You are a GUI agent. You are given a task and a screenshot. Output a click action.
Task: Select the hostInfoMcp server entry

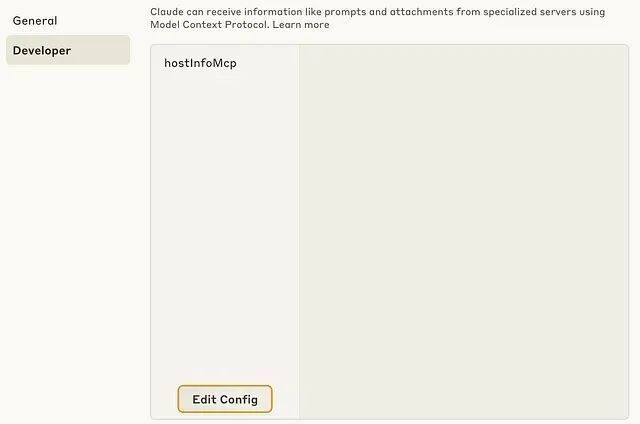pyautogui.click(x=200, y=63)
